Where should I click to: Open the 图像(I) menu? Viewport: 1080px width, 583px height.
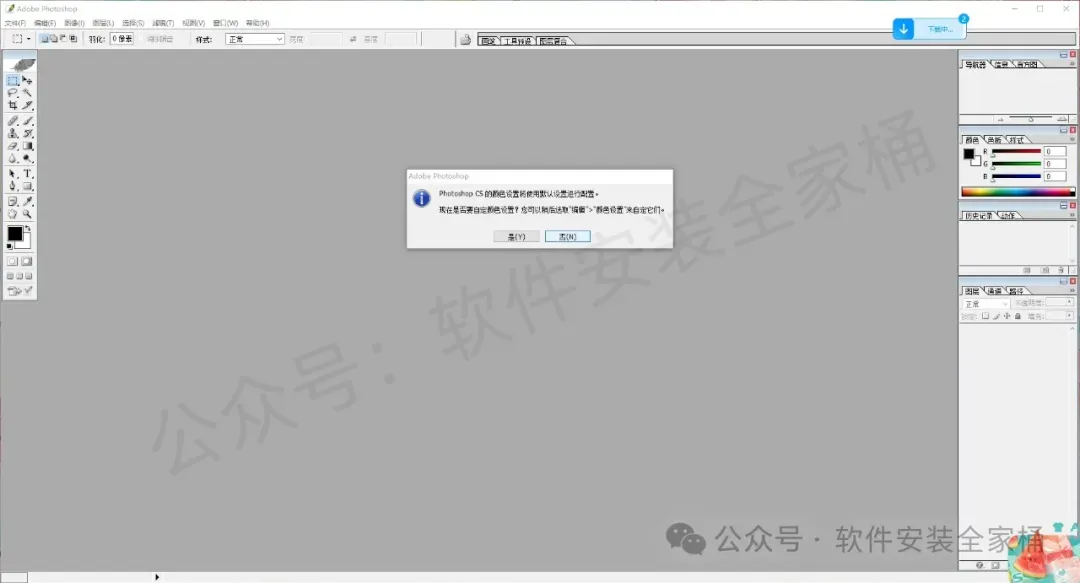click(x=74, y=23)
